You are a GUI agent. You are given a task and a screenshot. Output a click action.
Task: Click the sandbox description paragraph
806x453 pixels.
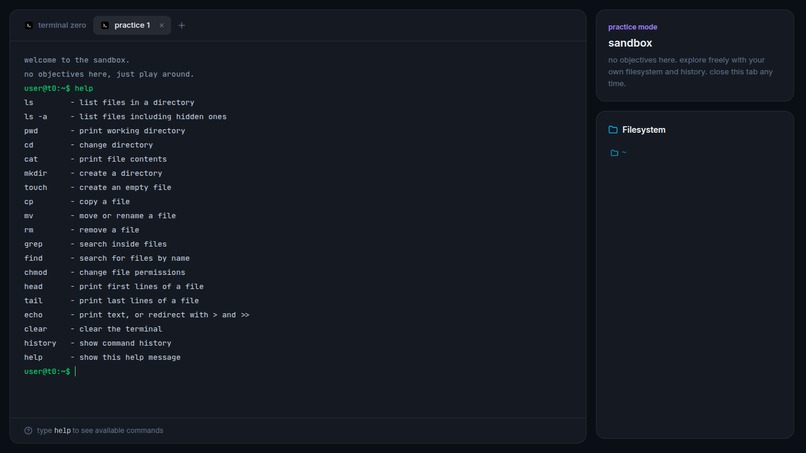[x=690, y=71]
